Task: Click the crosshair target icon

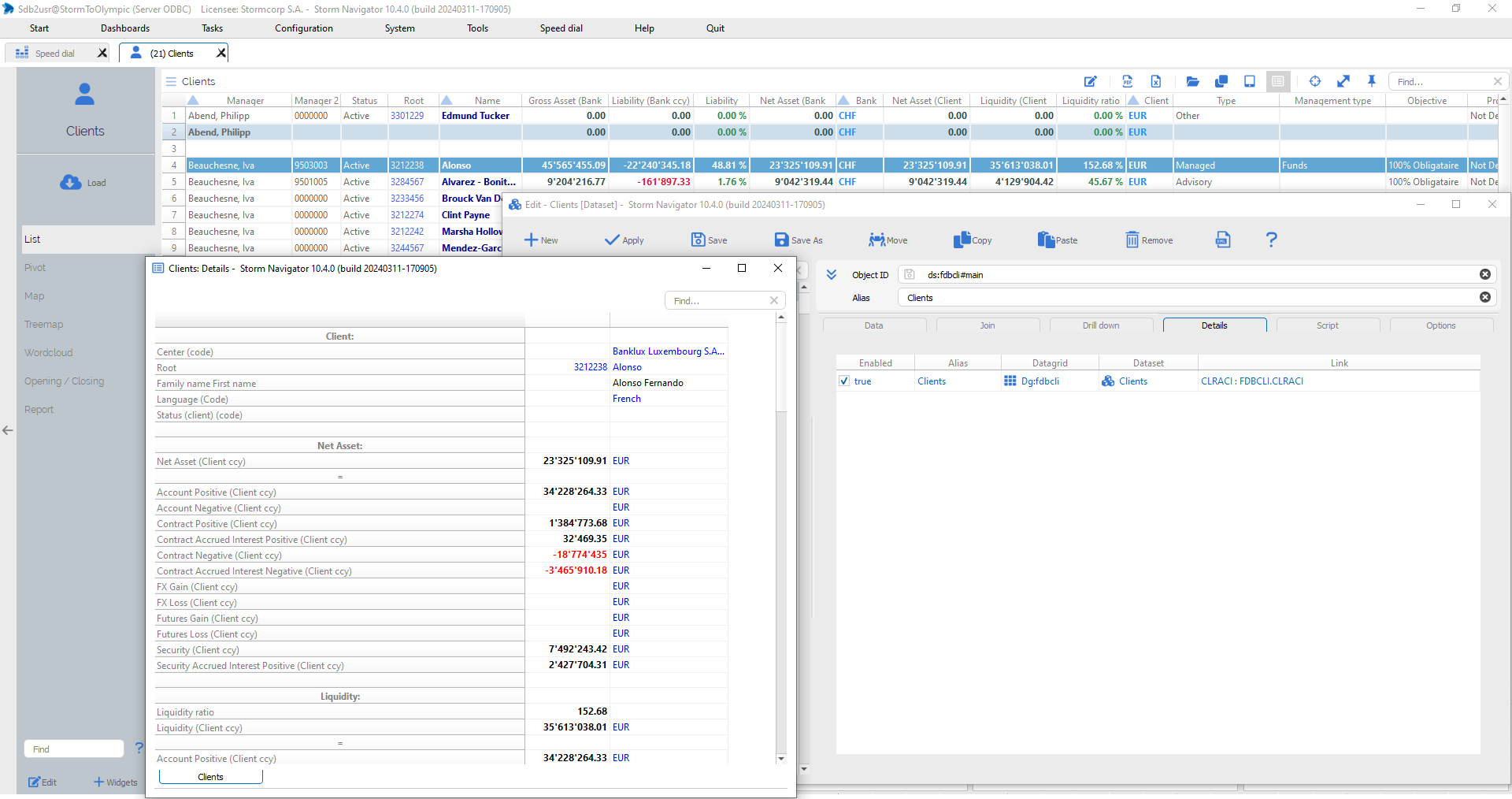Action: tap(1315, 81)
